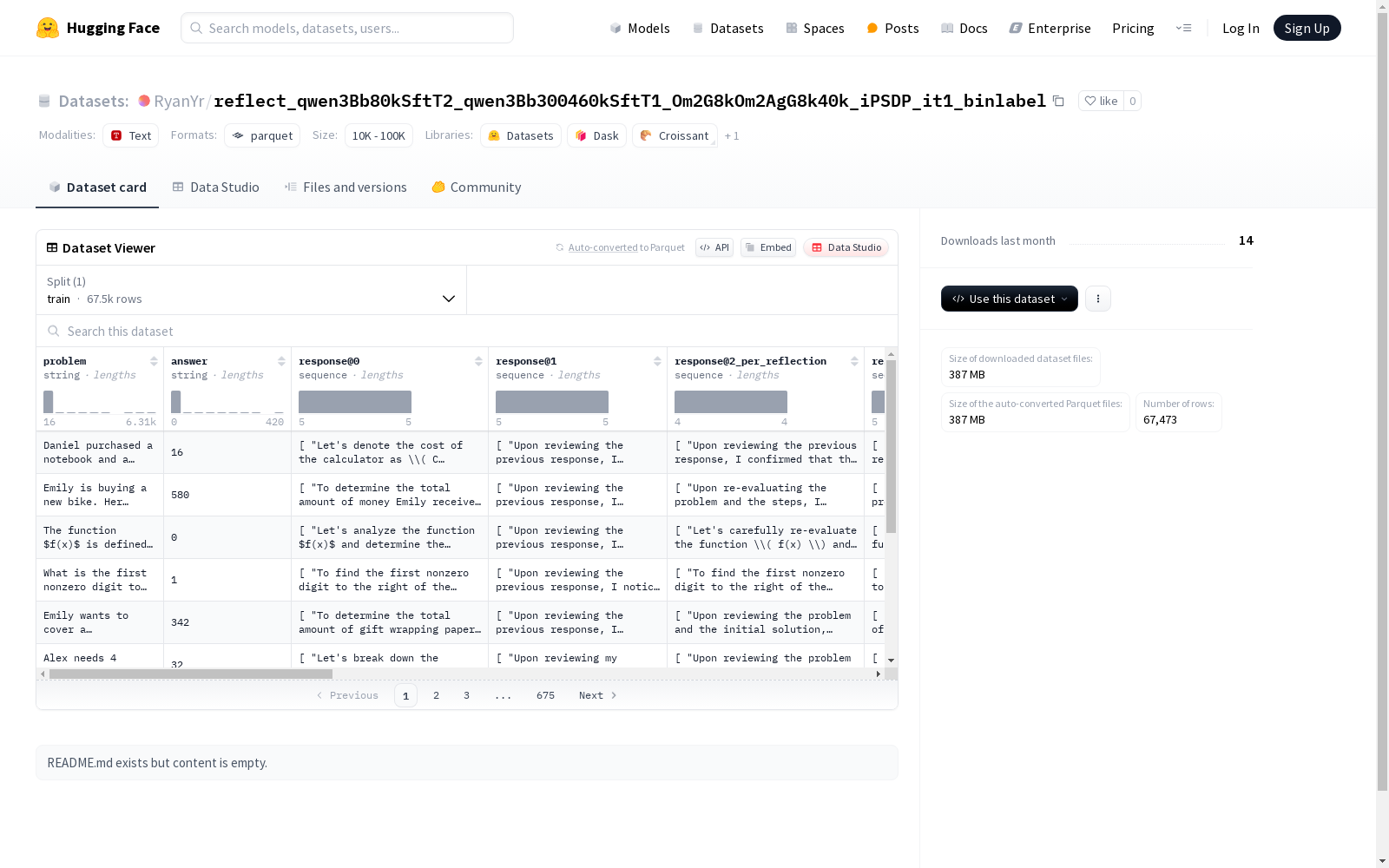The image size is (1389, 868).
Task: Select the Datasets library tag
Action: click(x=521, y=135)
